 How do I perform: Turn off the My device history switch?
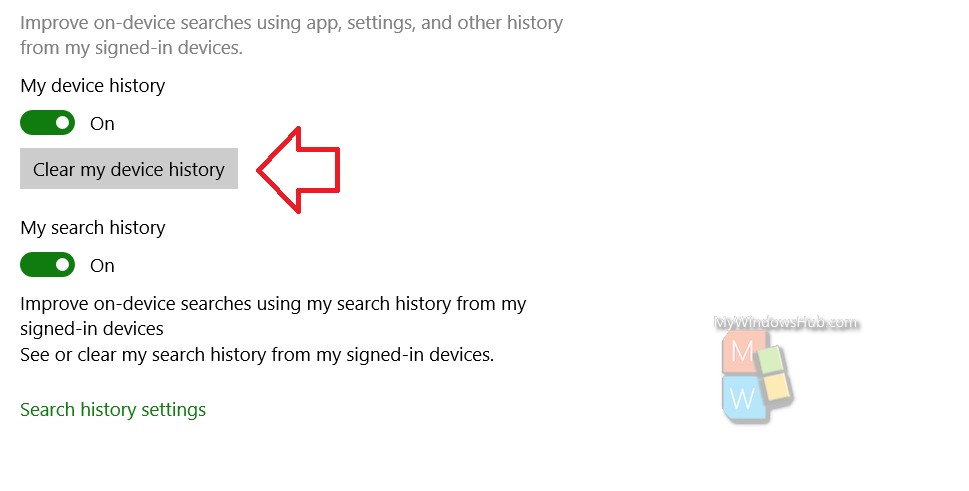pos(48,123)
